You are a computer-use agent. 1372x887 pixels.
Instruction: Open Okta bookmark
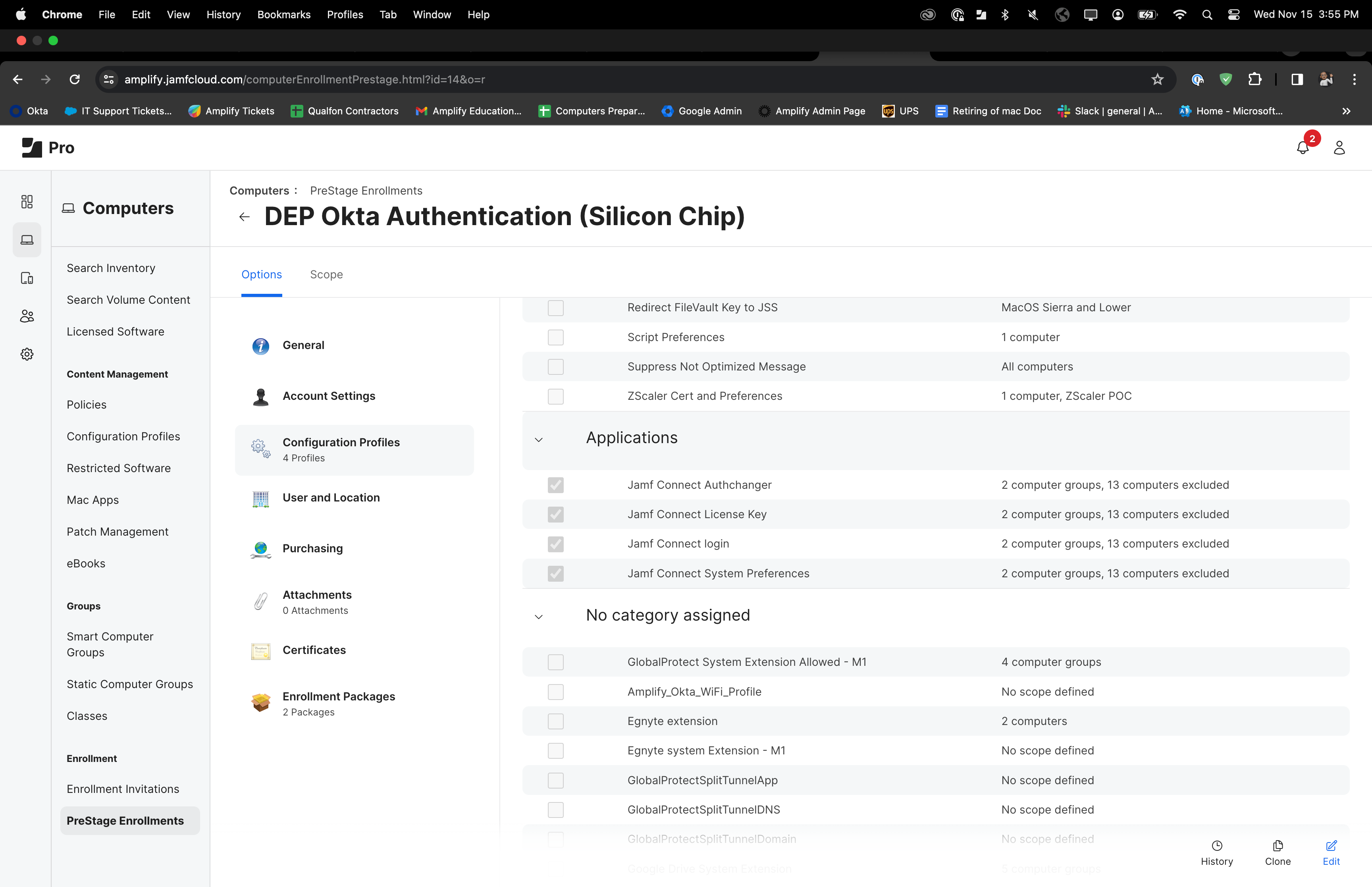[x=29, y=111]
